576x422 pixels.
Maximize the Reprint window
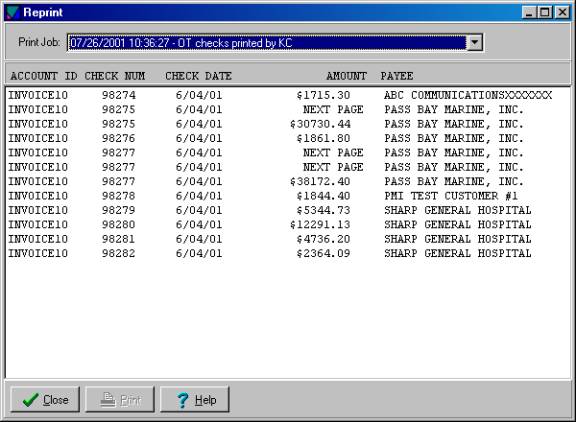tap(545, 12)
